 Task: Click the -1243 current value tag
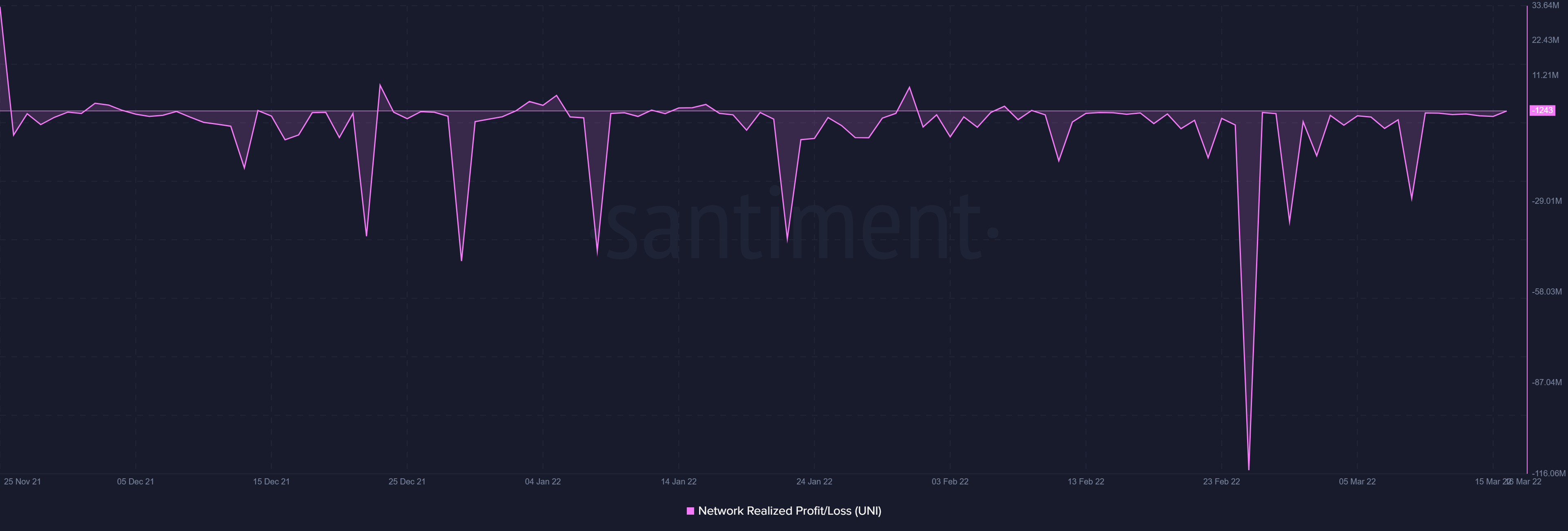click(1542, 110)
